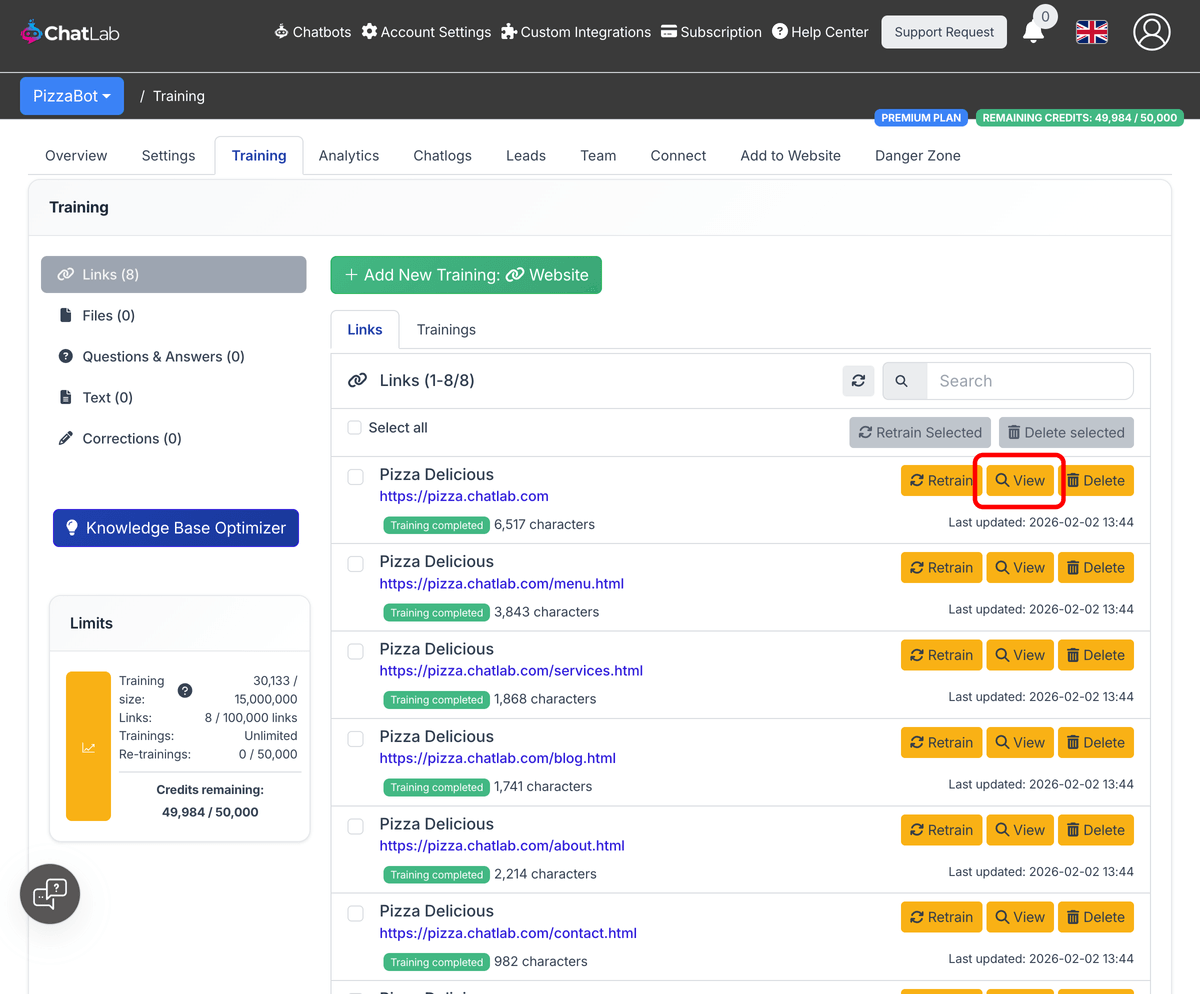
Task: Select the checkbox for pizza.chatlab.com/blog.html
Action: 355,739
